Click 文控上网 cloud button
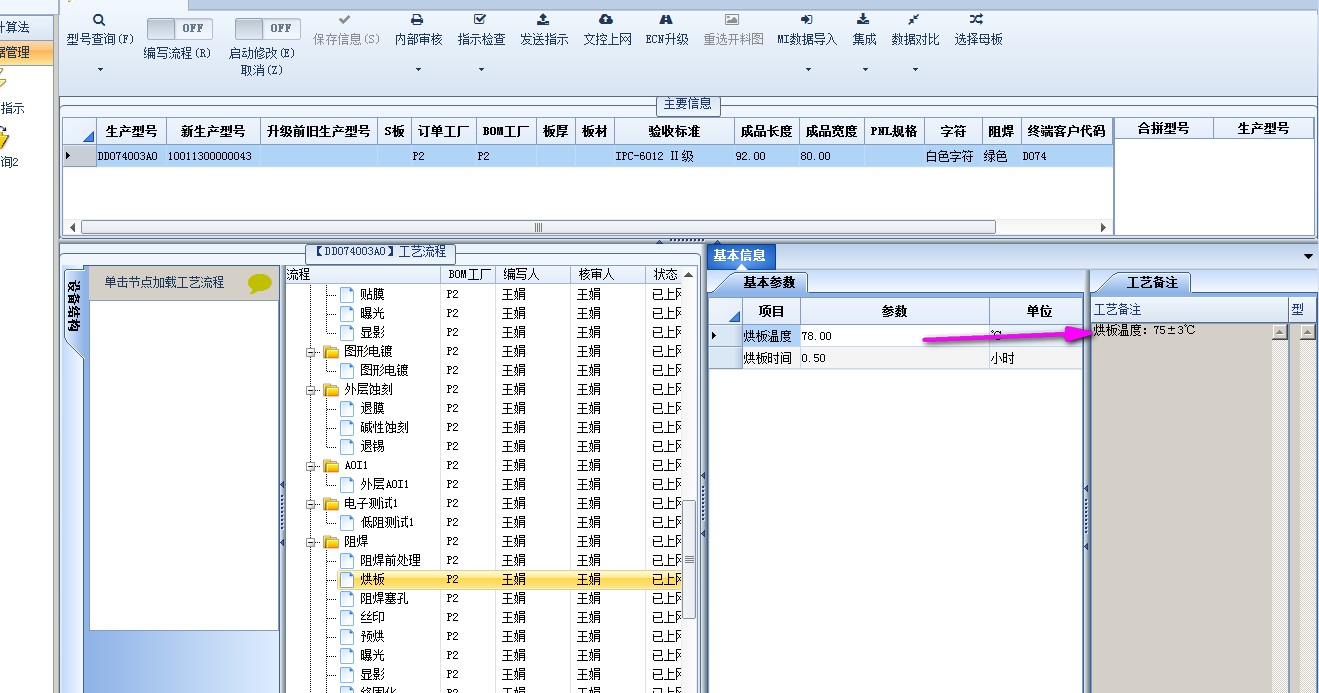Viewport: 1319px width, 693px height. [607, 30]
